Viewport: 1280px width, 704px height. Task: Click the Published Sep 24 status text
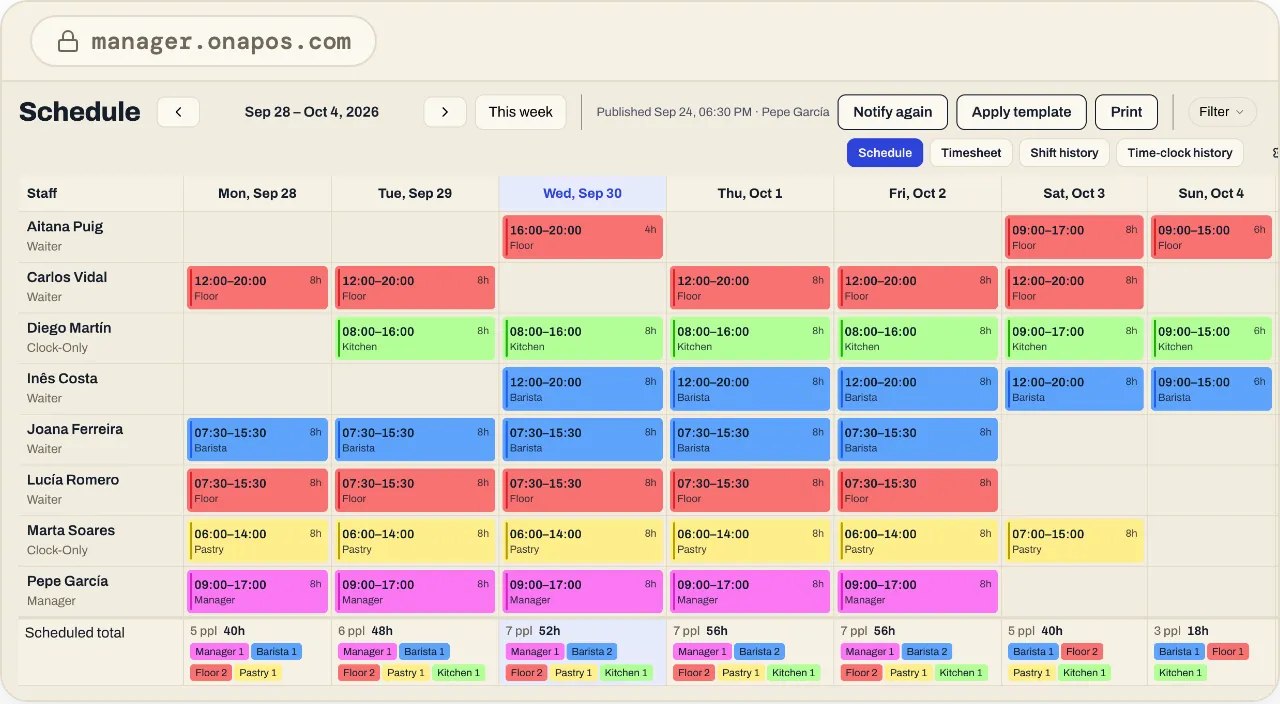712,112
